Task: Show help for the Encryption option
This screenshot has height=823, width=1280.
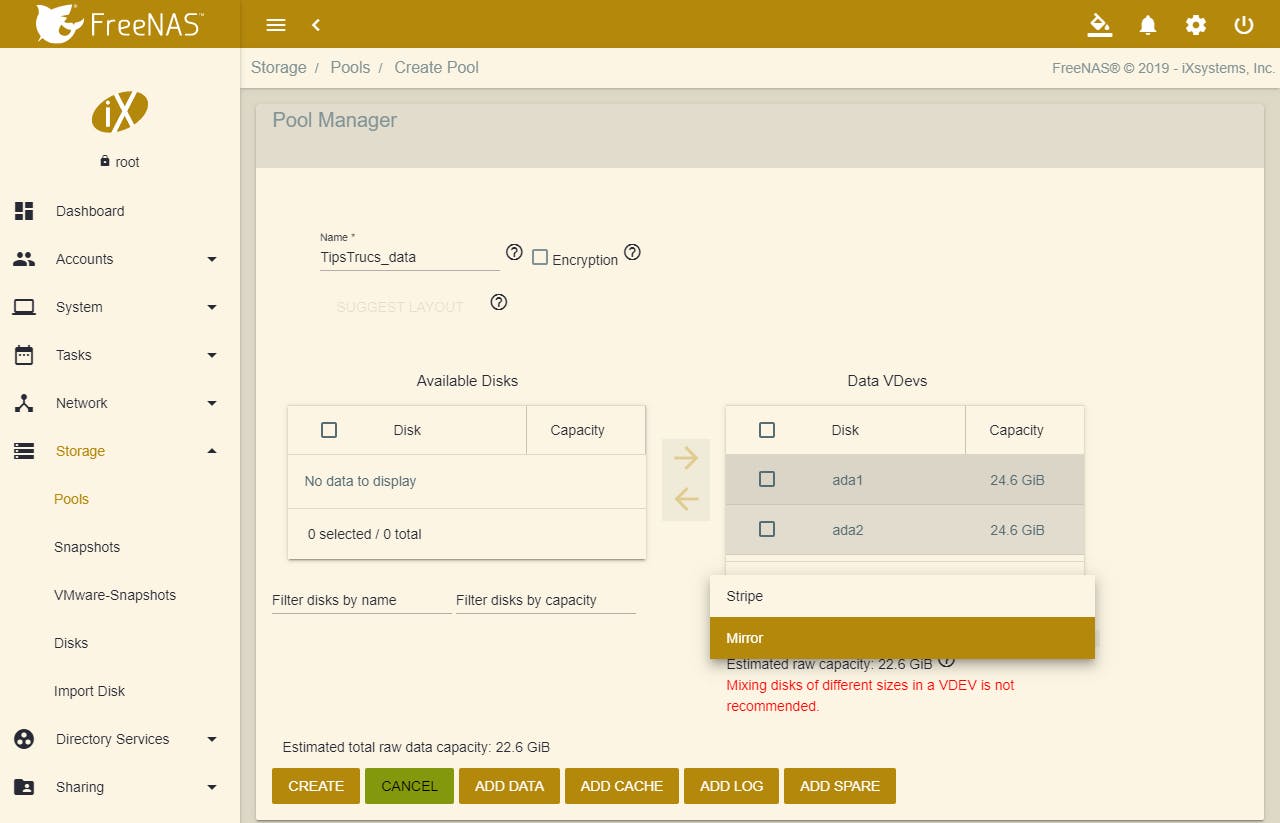Action: point(632,252)
